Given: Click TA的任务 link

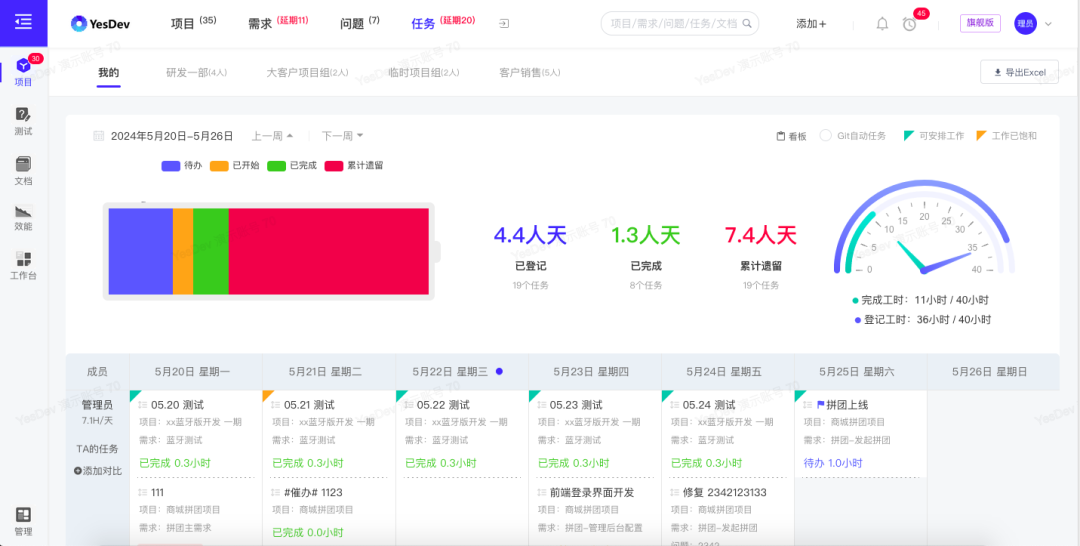Looking at the screenshot, I should click(97, 449).
